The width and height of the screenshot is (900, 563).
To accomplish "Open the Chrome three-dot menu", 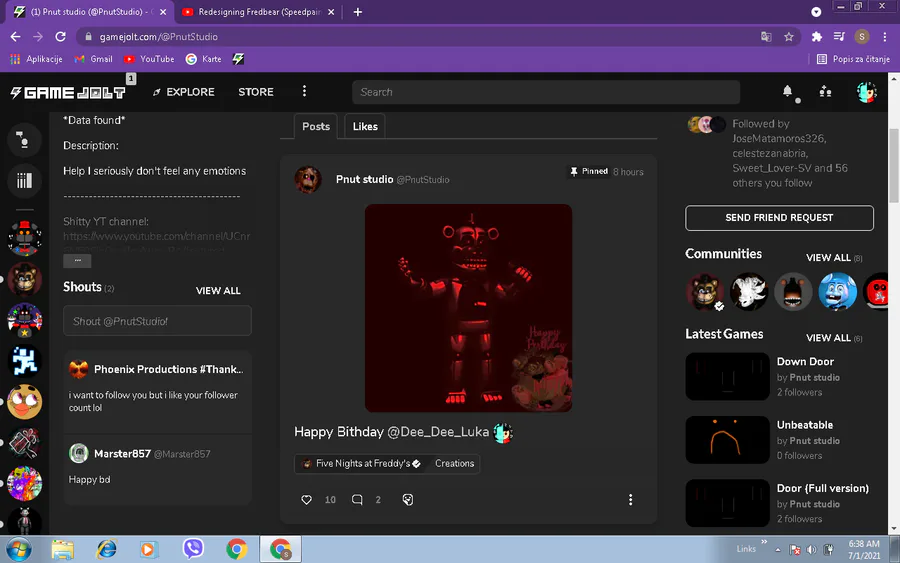I will pyautogui.click(x=885, y=37).
